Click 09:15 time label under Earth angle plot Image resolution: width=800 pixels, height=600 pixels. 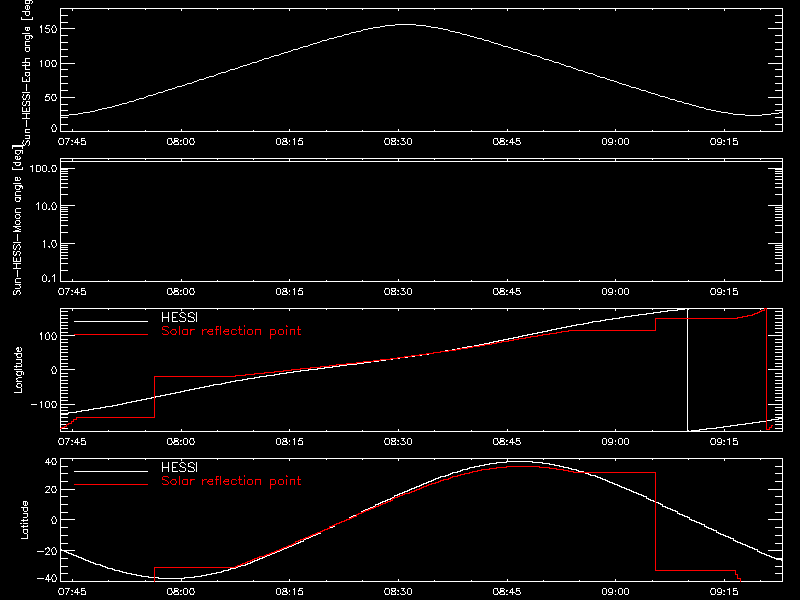(x=724, y=142)
